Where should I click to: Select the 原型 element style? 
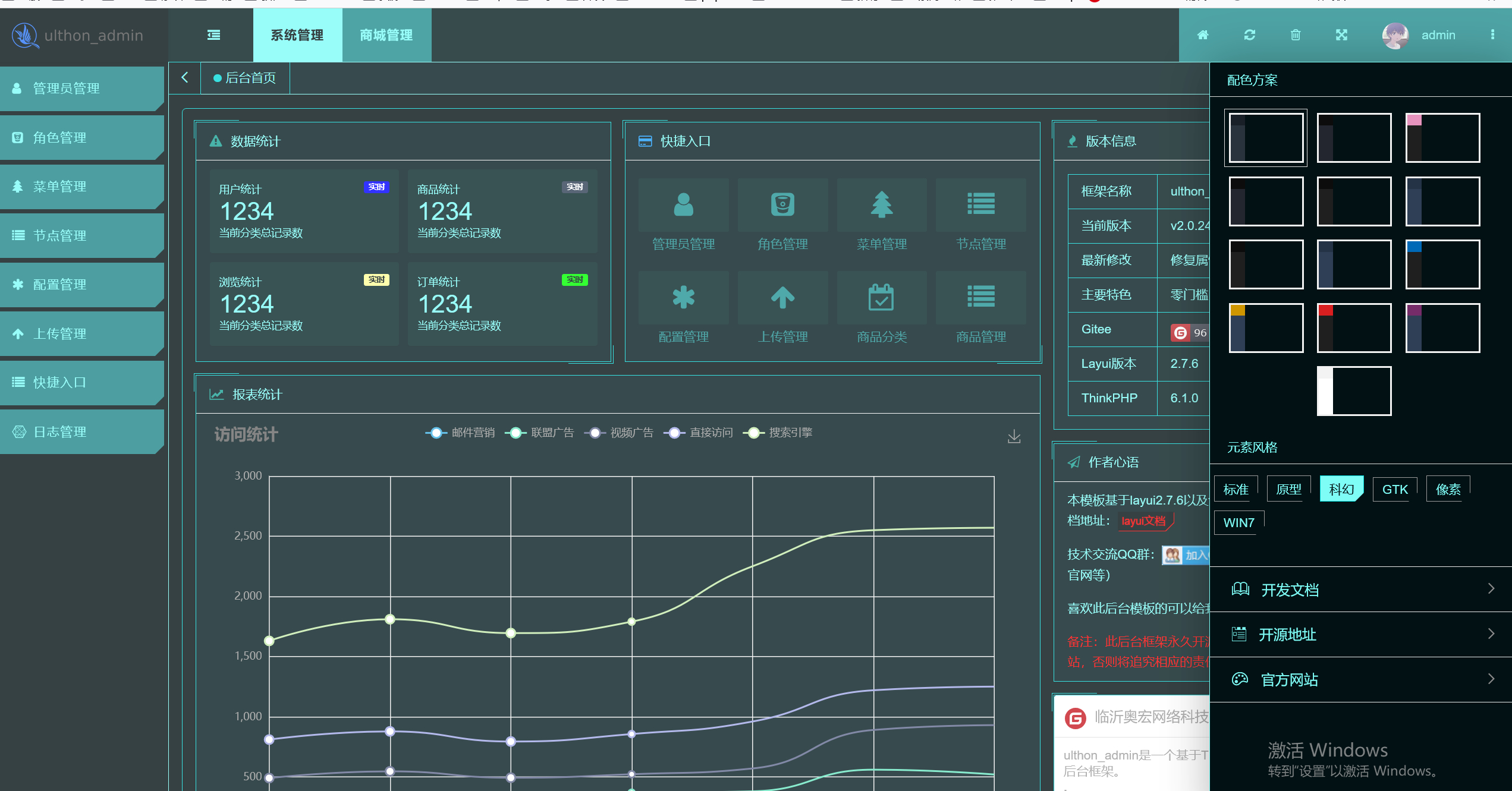[1288, 489]
